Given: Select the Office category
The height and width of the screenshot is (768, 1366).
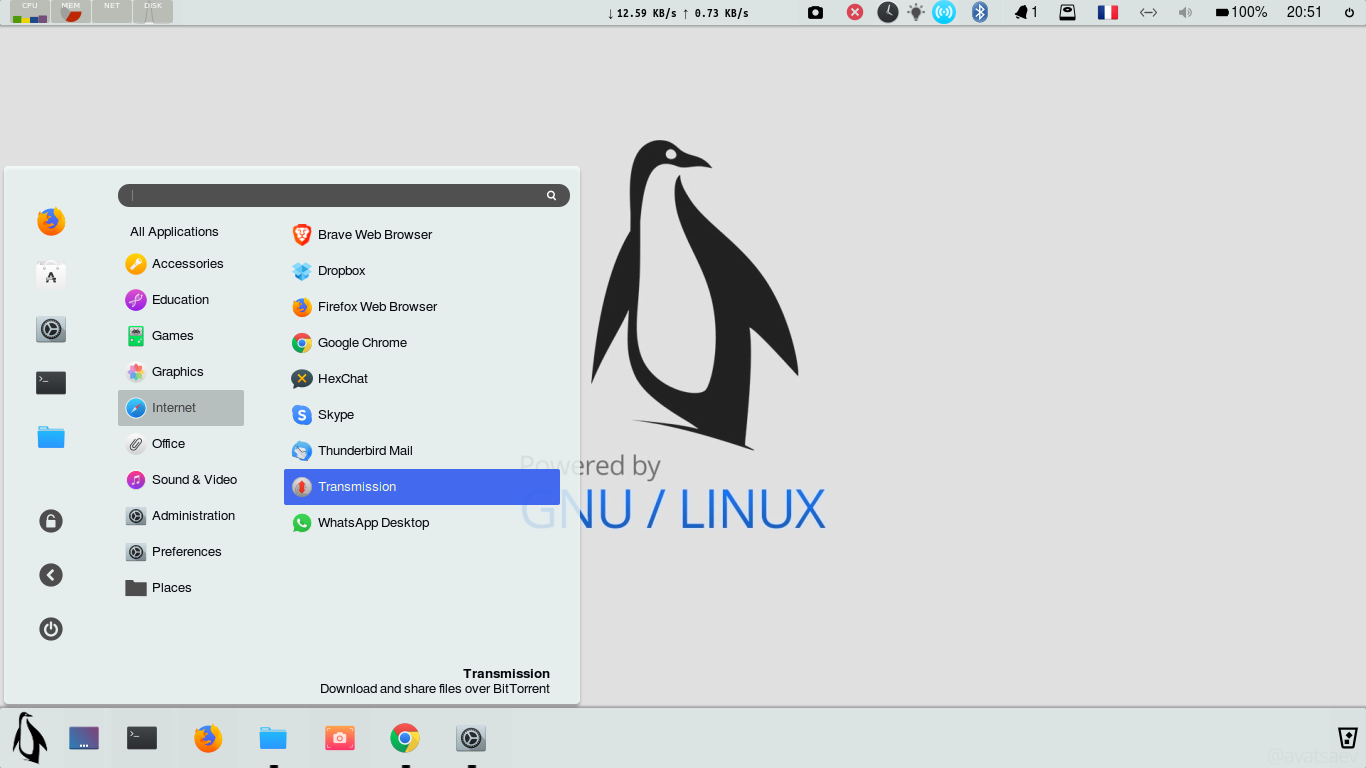Looking at the screenshot, I should (x=181, y=444).
